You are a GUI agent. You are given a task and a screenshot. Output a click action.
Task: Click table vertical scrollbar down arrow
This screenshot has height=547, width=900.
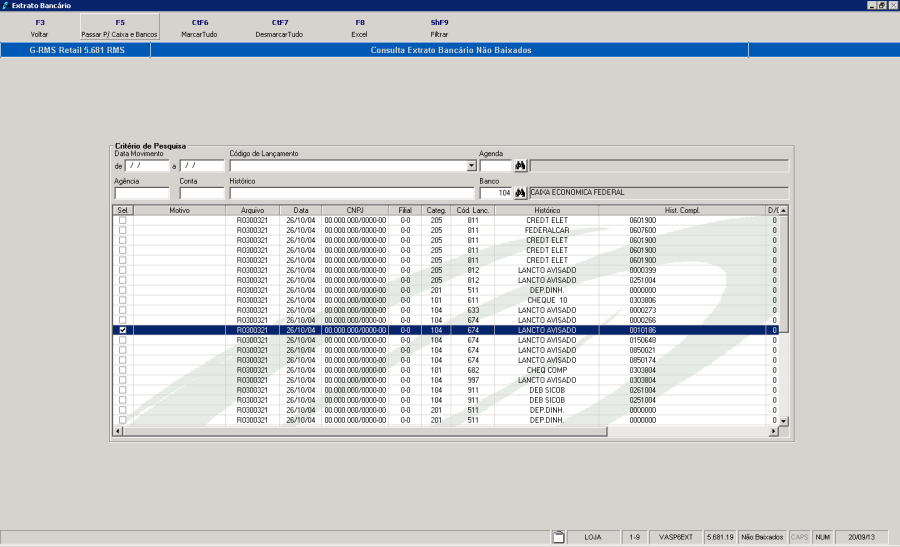point(783,421)
